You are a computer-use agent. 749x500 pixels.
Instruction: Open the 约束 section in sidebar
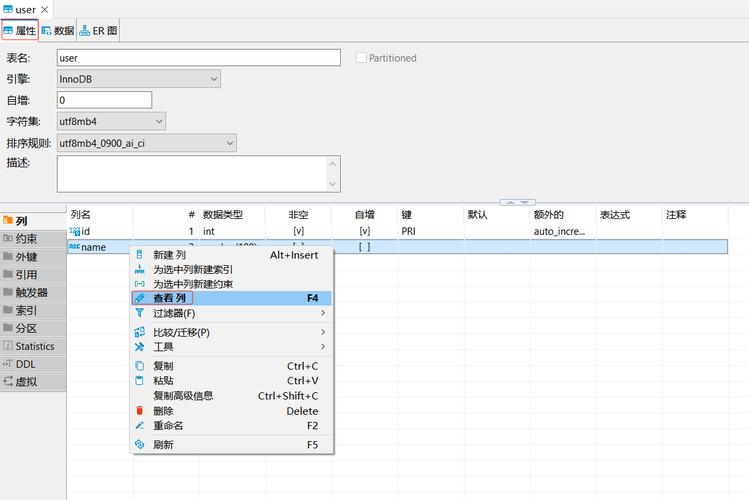pyautogui.click(x=33, y=239)
